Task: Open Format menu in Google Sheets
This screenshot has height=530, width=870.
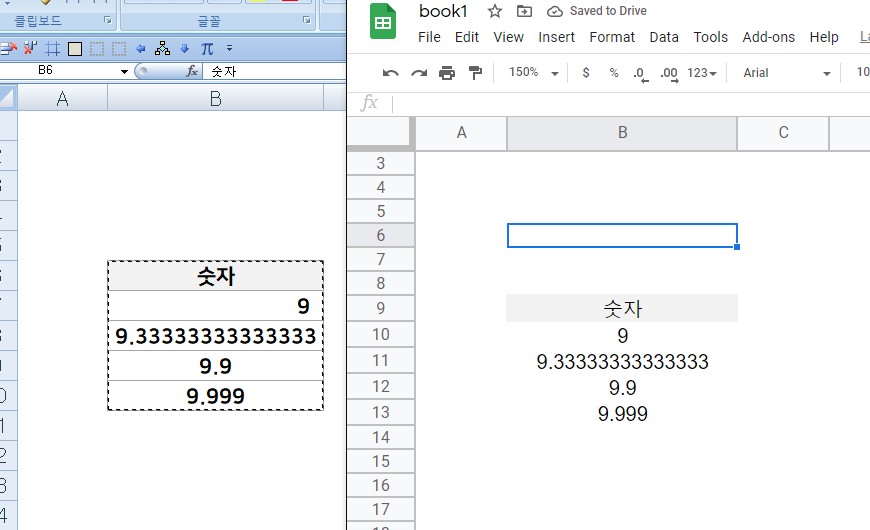Action: pyautogui.click(x=612, y=37)
